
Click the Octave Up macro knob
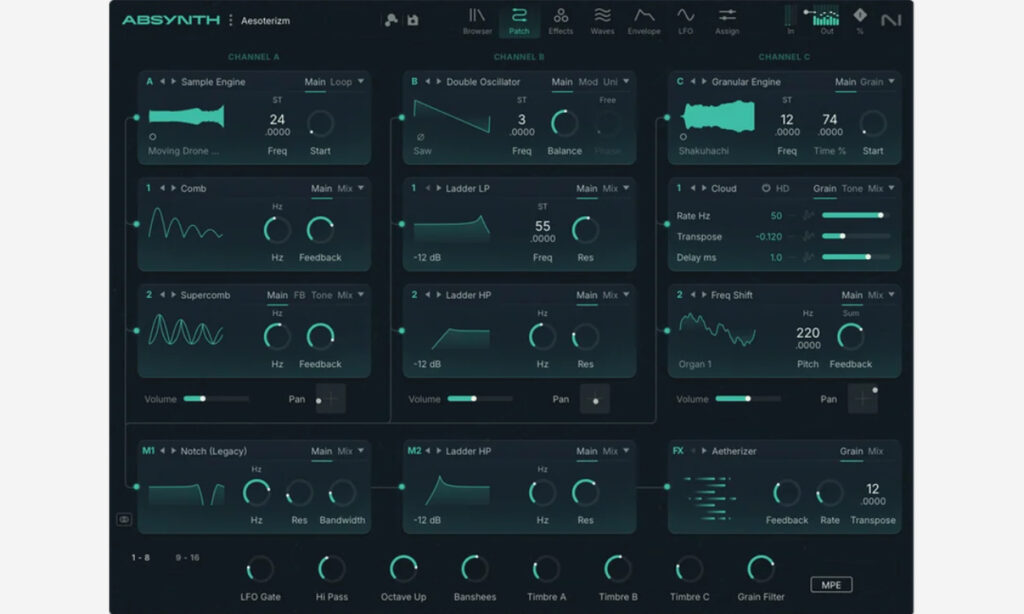point(403,569)
